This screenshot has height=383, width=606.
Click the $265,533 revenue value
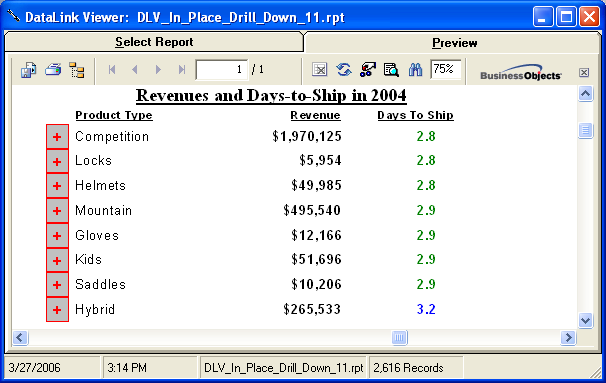(312, 309)
